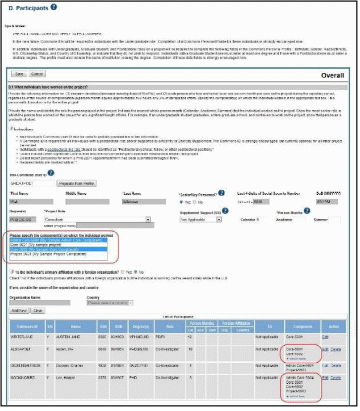
Task: Select No for foreign organization affiliation
Action: (136, 272)
